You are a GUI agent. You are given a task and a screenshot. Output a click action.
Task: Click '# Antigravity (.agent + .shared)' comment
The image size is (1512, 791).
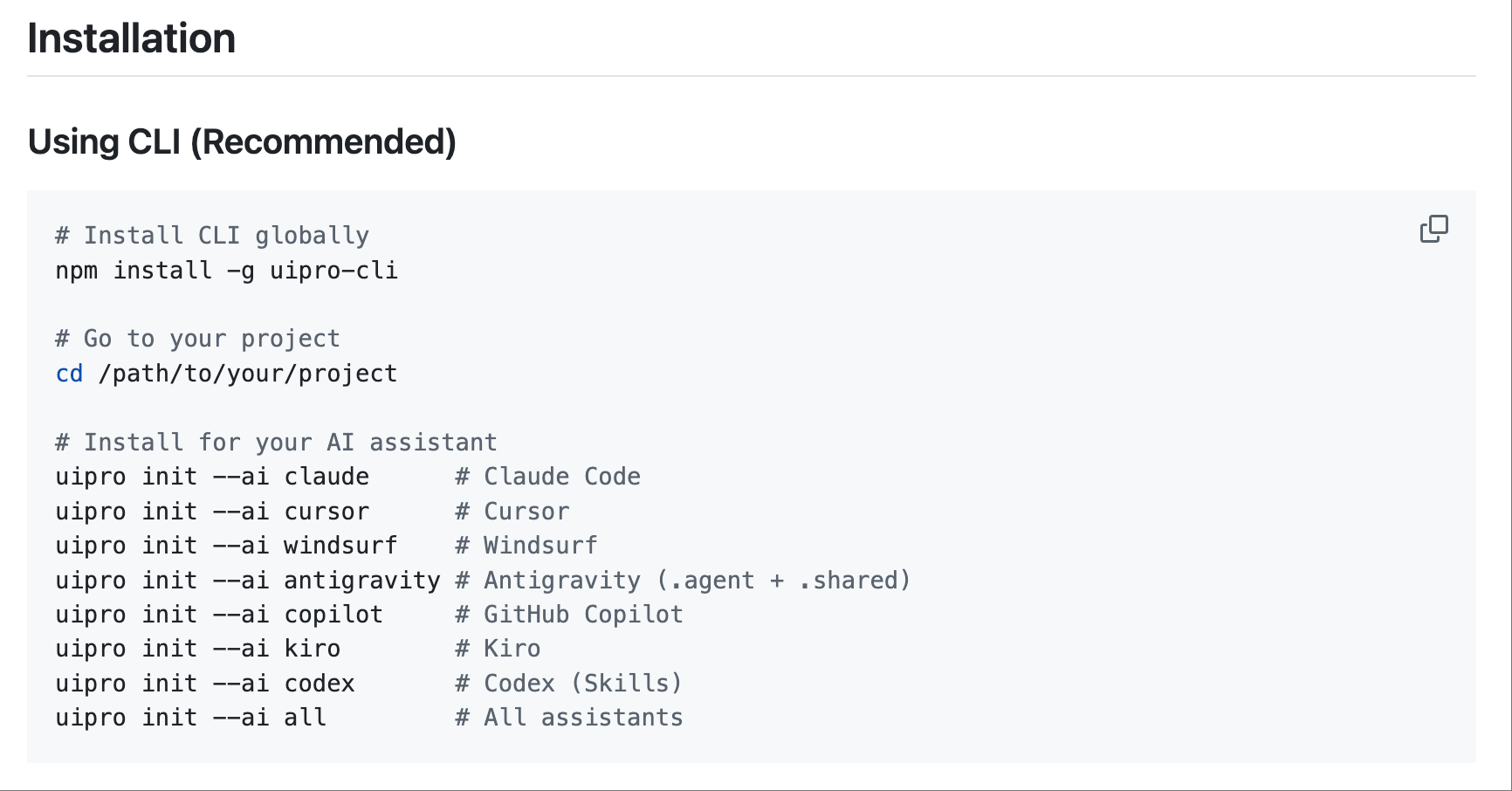[x=683, y=581]
